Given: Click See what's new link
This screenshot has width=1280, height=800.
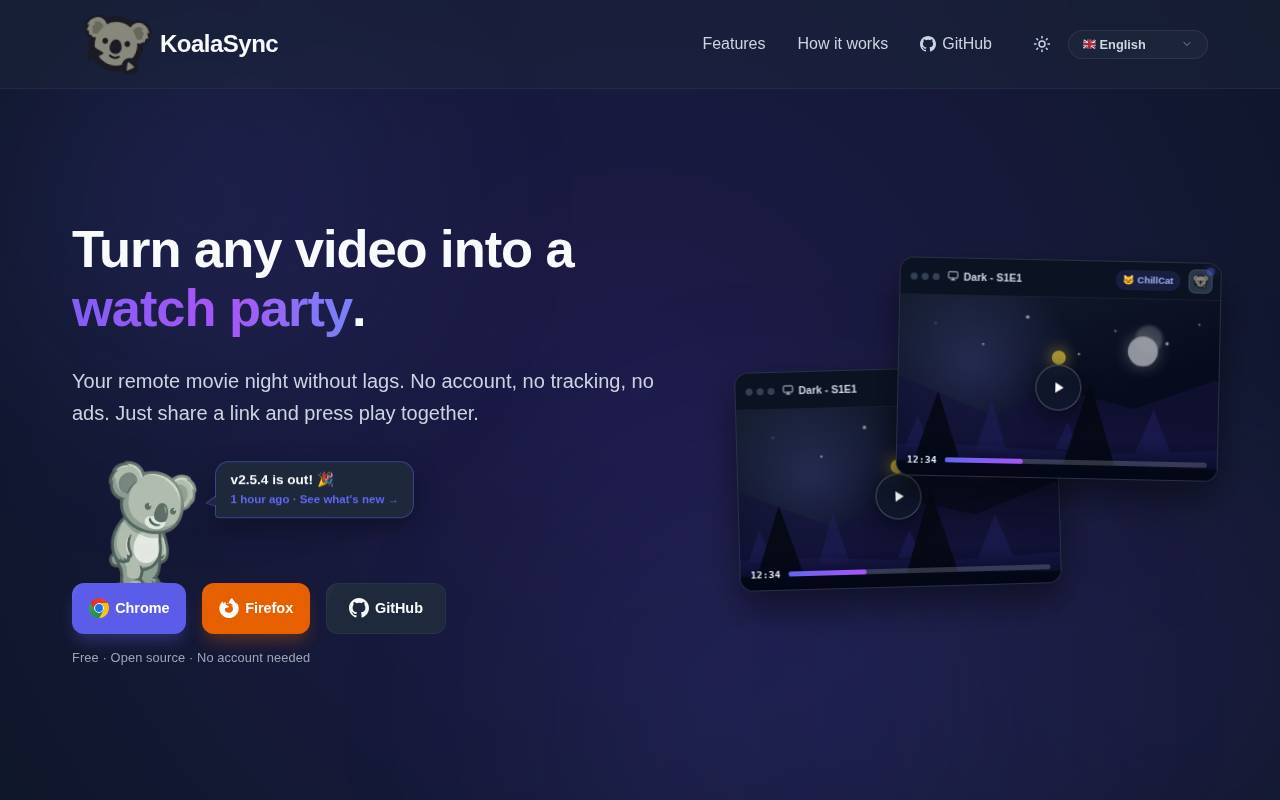Looking at the screenshot, I should coord(349,499).
